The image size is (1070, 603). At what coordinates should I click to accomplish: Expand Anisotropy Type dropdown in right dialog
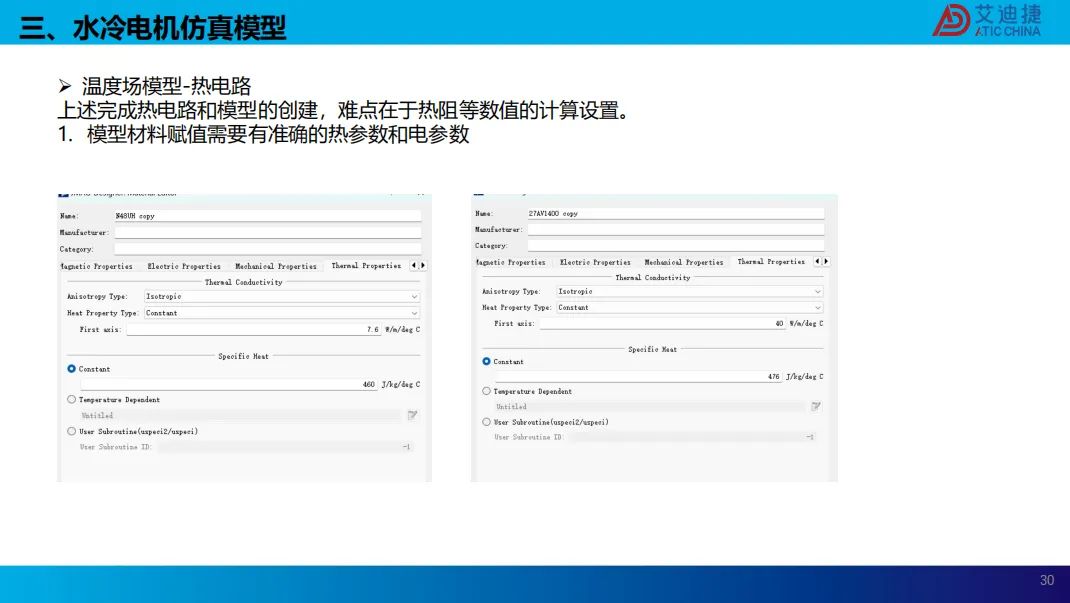pos(689,291)
